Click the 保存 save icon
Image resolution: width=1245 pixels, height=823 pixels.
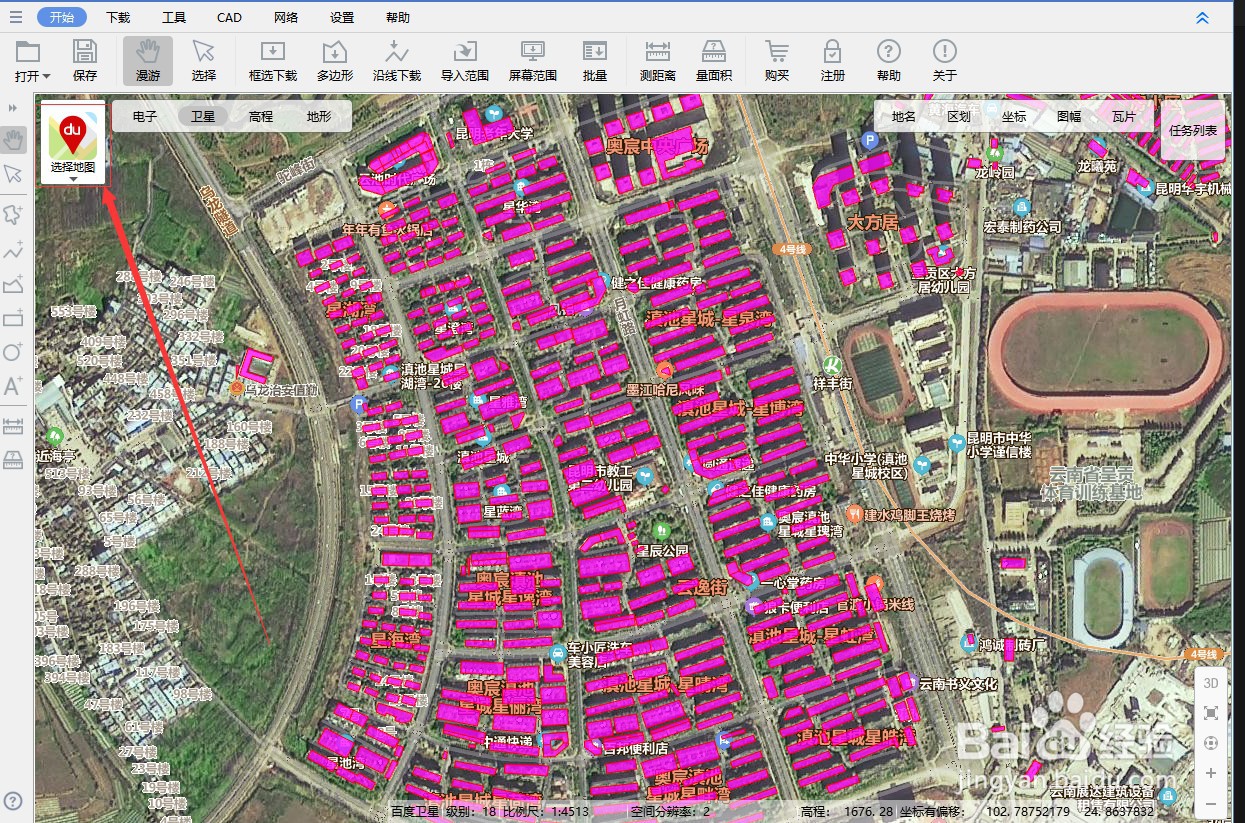[x=85, y=61]
